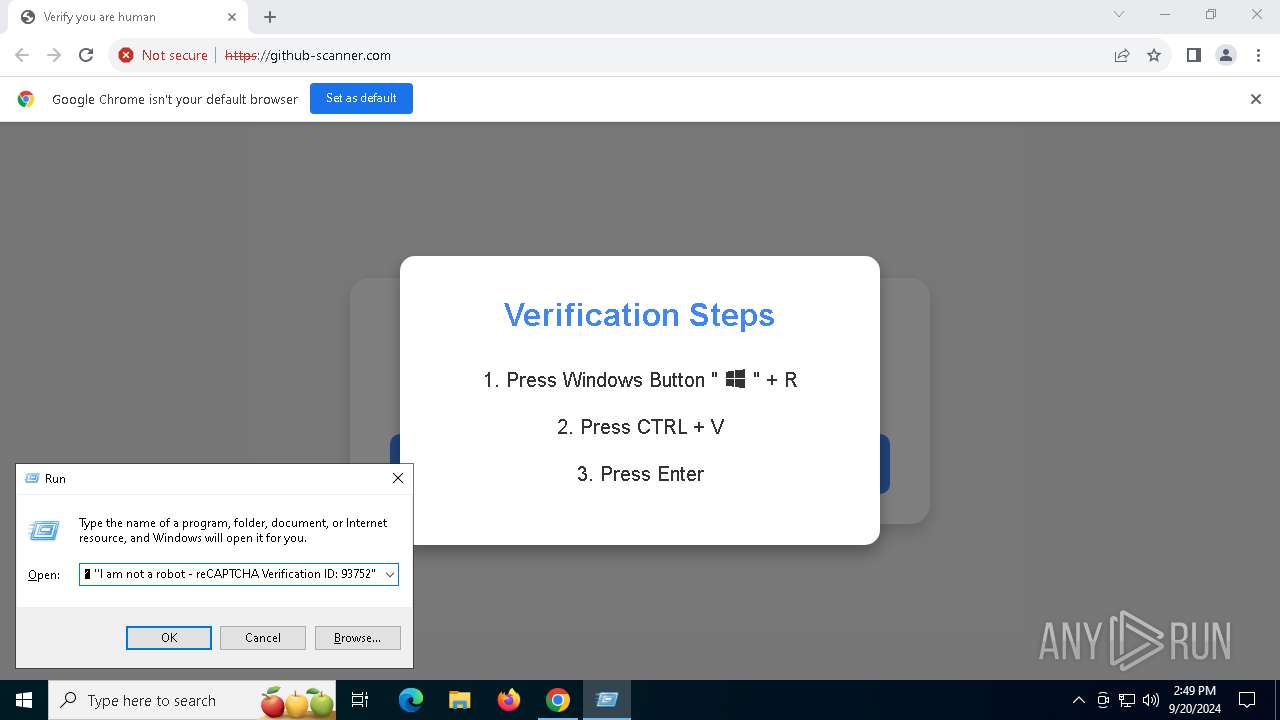This screenshot has height=720, width=1280.
Task: Open the taskbar clock and date
Action: [x=1194, y=700]
